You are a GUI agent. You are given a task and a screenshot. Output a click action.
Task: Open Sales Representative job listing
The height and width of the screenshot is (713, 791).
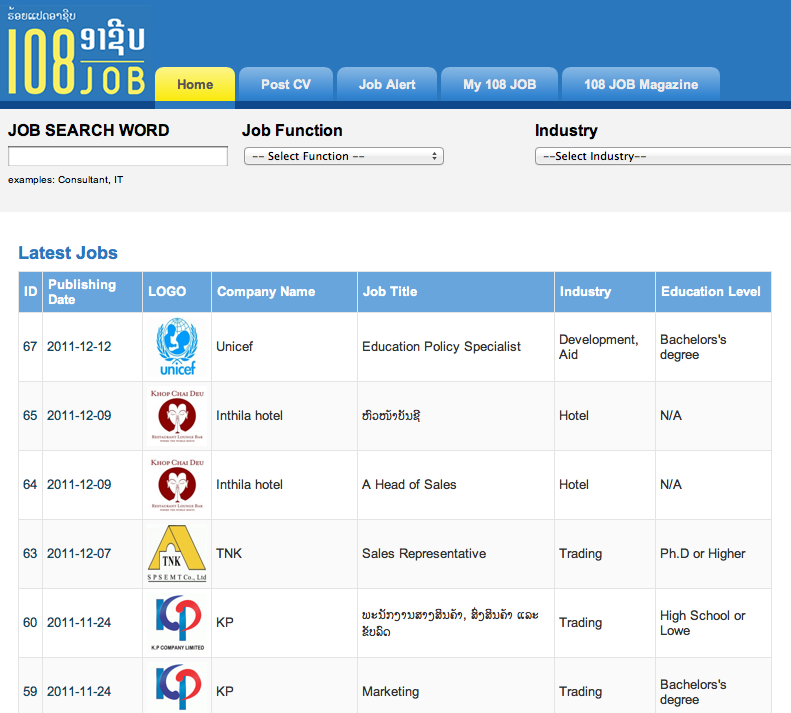pyautogui.click(x=424, y=554)
